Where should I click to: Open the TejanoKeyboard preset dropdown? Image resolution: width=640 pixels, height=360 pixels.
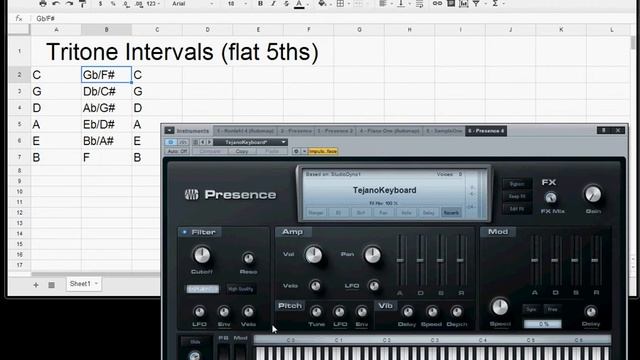coord(251,142)
